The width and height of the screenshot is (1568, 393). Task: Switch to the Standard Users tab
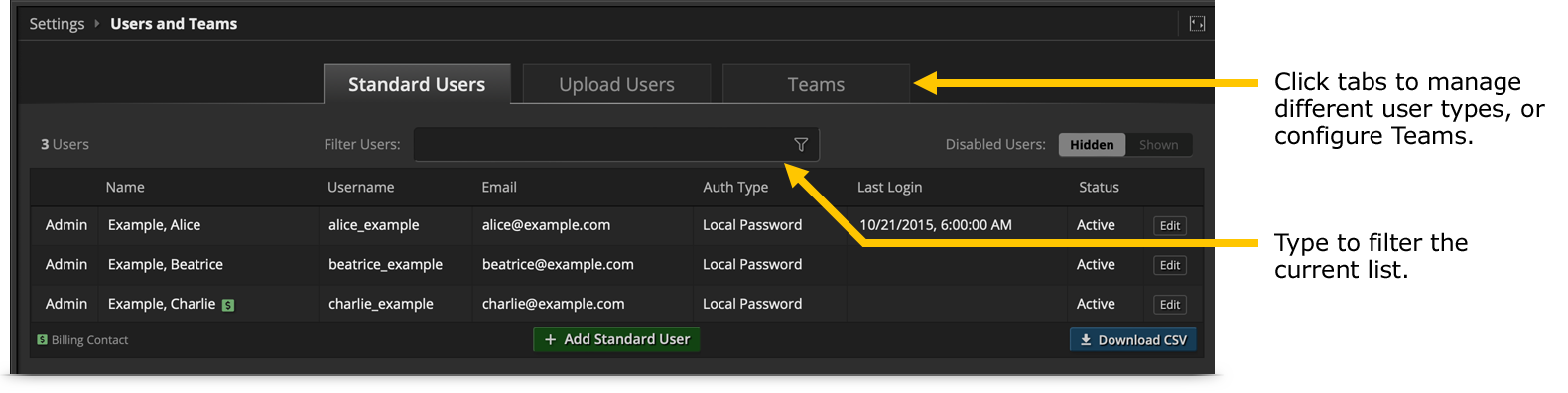click(417, 84)
